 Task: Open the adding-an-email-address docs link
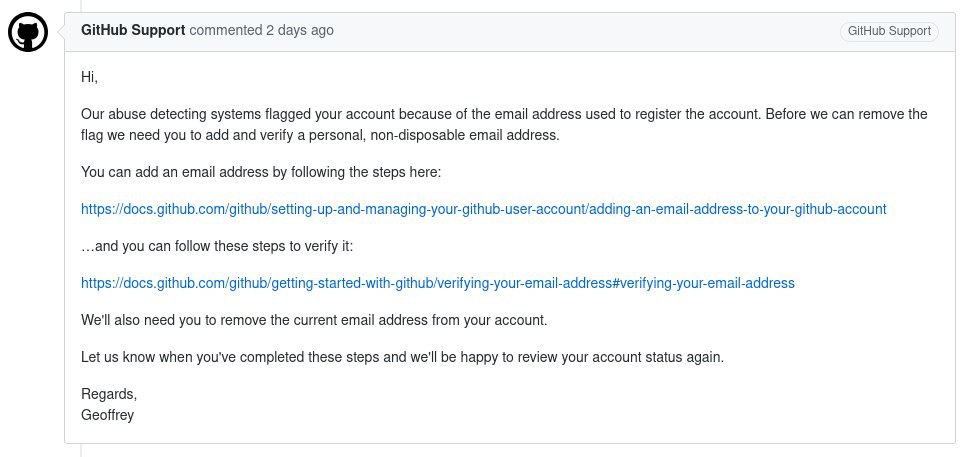point(483,209)
